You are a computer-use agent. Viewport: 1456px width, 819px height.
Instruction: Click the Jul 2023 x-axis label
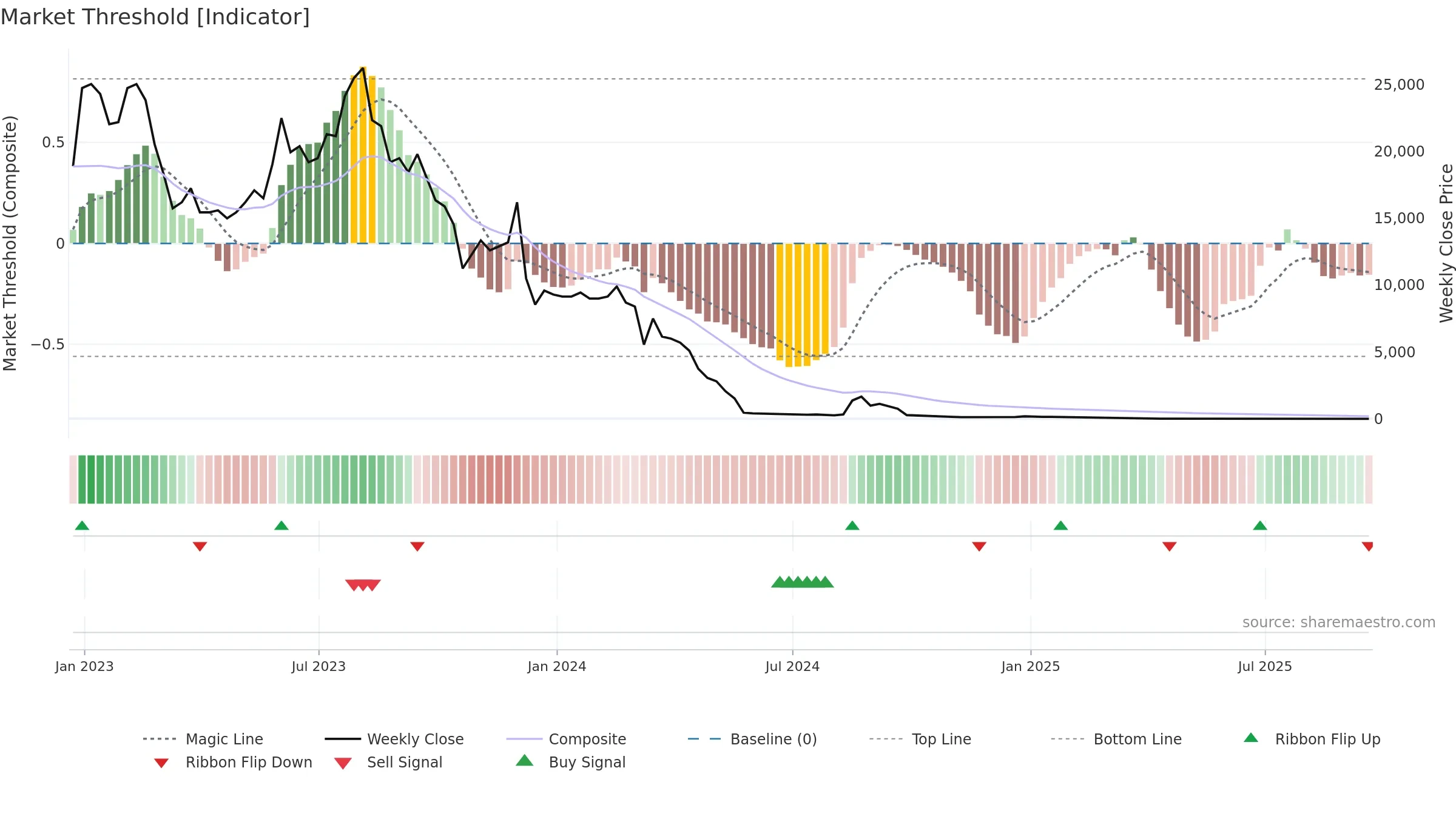pyautogui.click(x=318, y=667)
